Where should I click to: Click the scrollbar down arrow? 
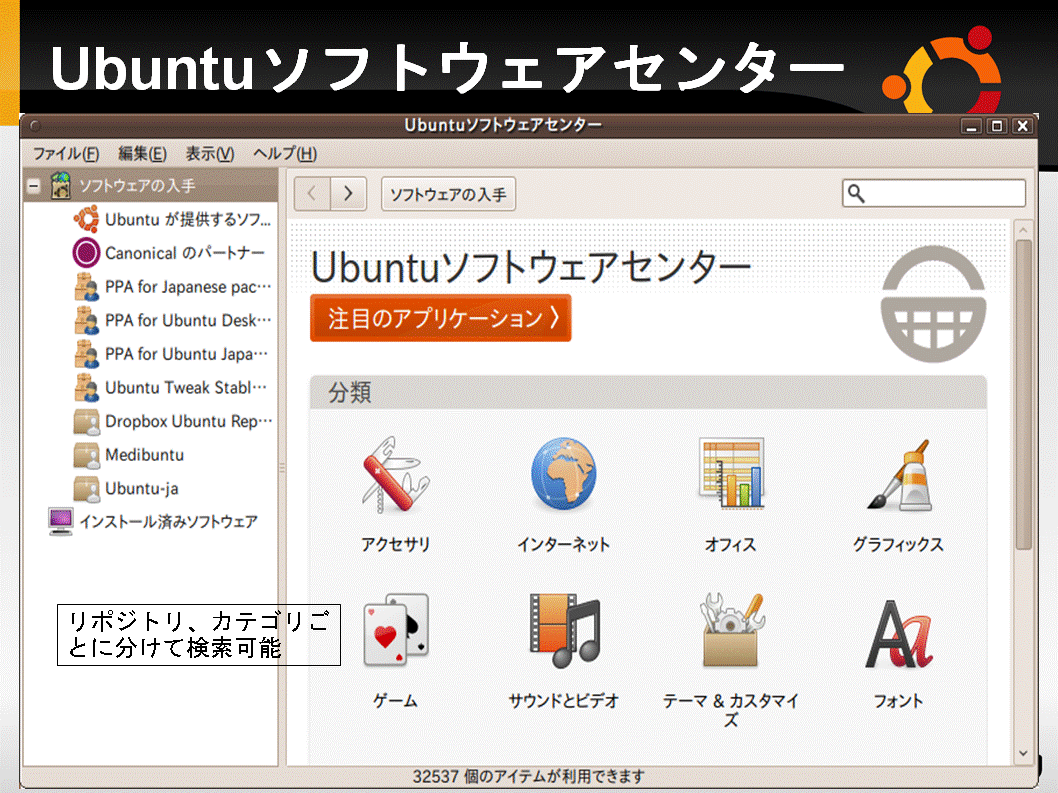(x=1024, y=753)
